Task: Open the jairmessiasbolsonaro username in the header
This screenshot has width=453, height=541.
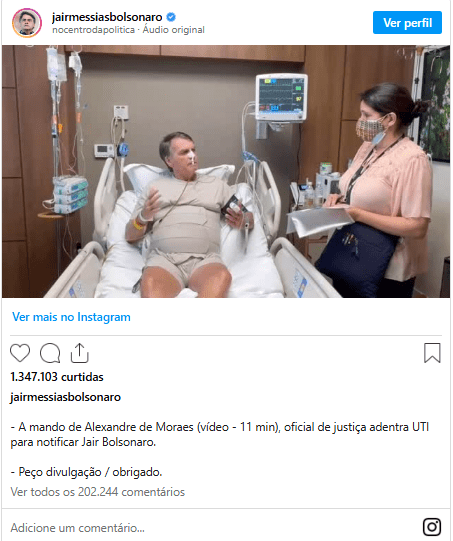Action: click(x=107, y=17)
